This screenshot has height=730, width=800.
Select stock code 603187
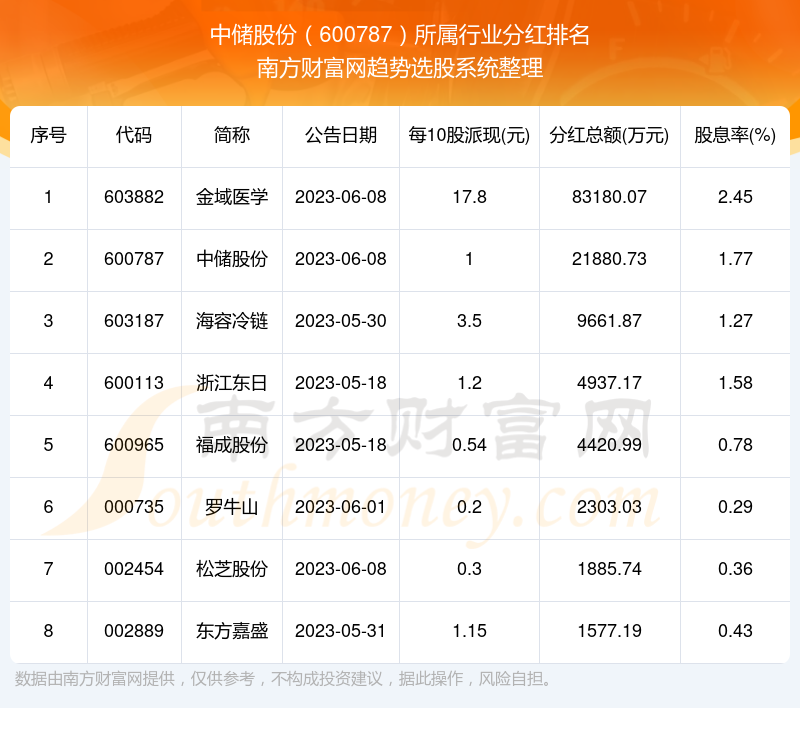134,321
